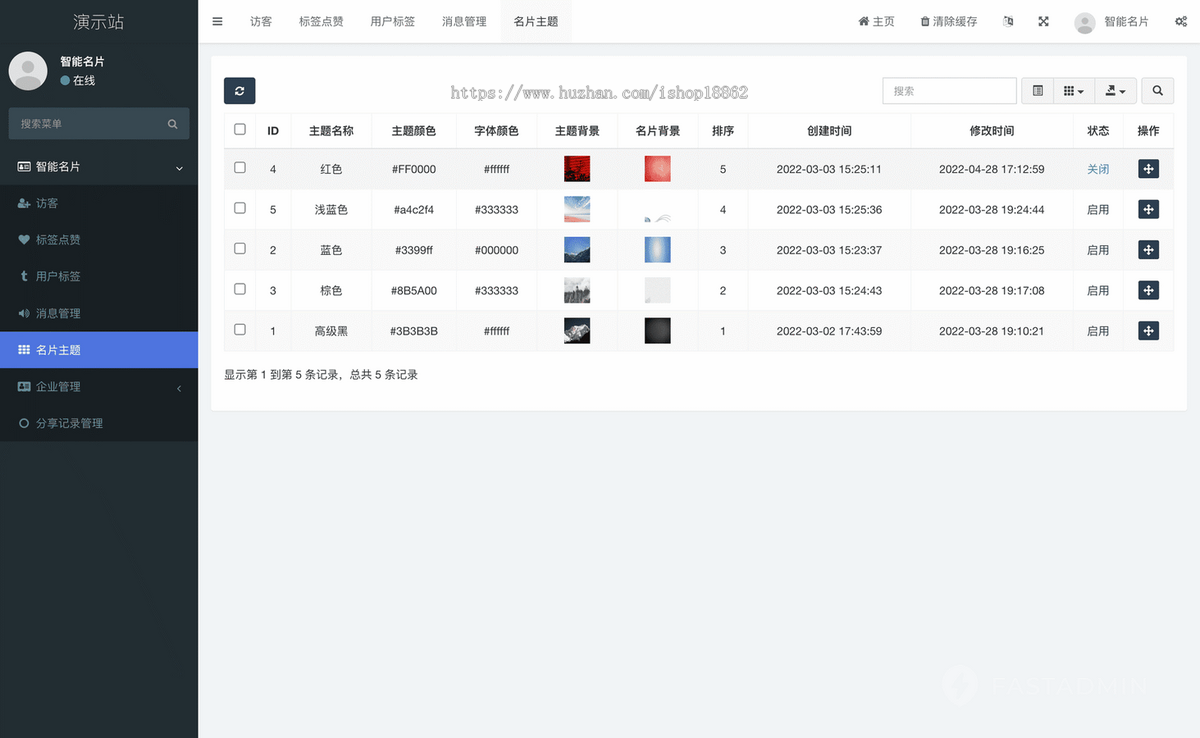
Task: Open the columns visibility dropdown
Action: pyautogui.click(x=1073, y=90)
